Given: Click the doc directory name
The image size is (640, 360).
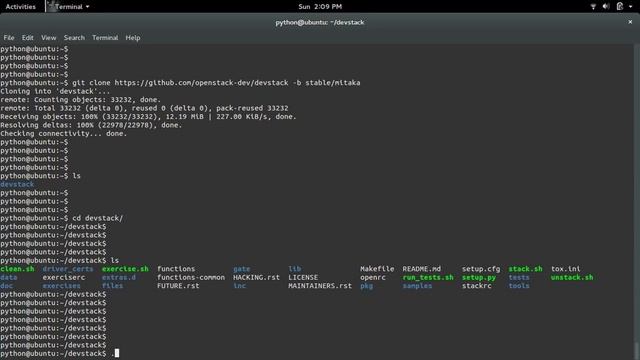Looking at the screenshot, I should 7,286.
